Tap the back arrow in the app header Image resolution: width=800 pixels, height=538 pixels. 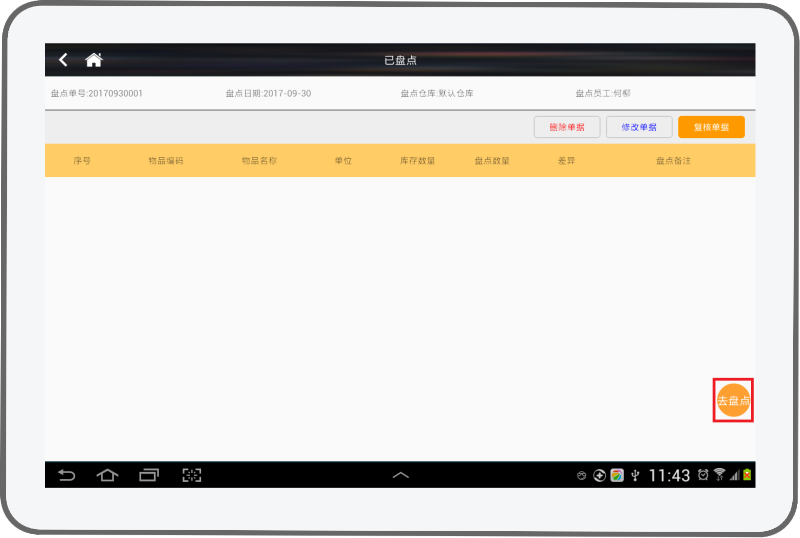[x=63, y=60]
